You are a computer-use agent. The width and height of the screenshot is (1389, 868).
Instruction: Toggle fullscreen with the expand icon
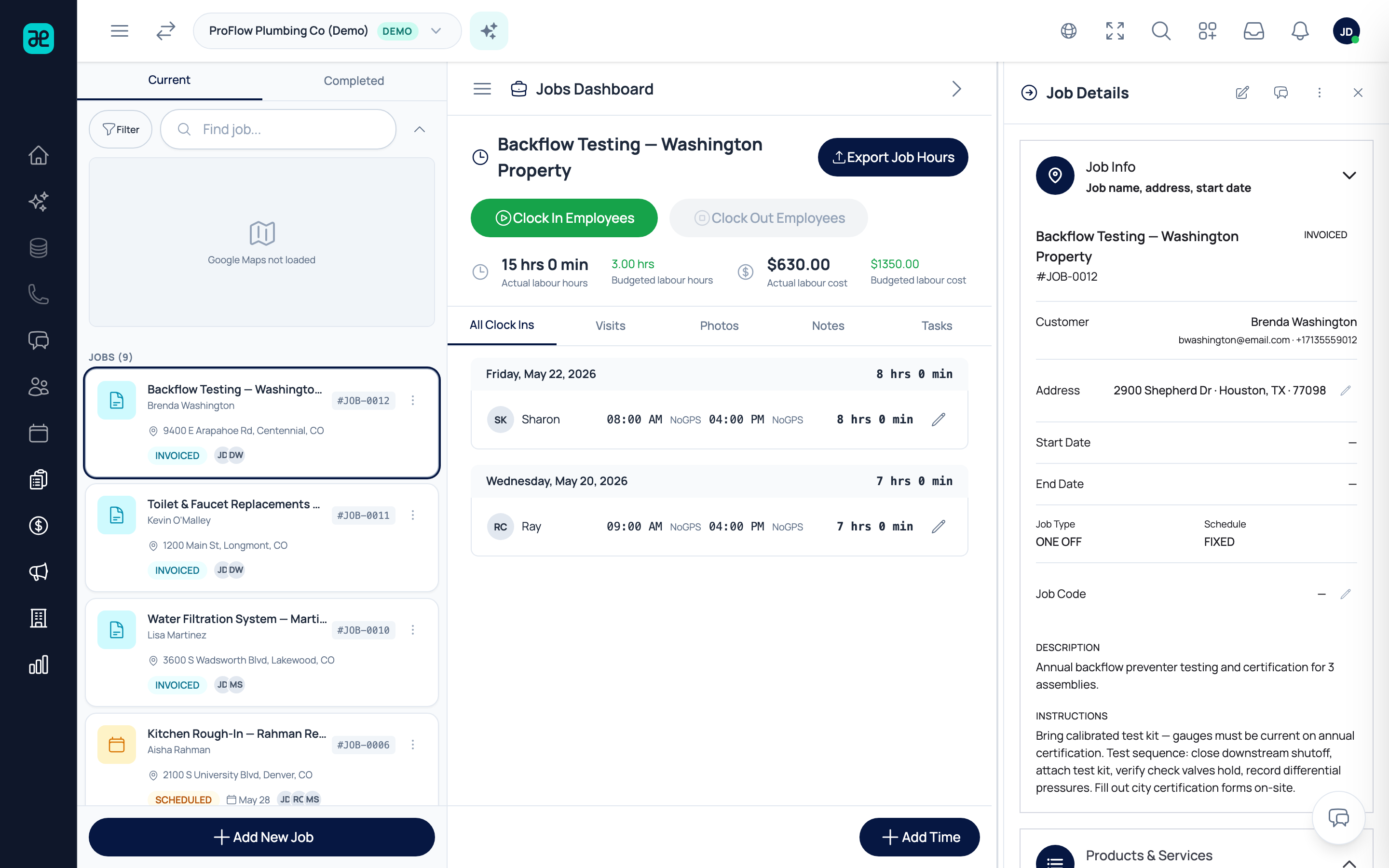[x=1115, y=31]
